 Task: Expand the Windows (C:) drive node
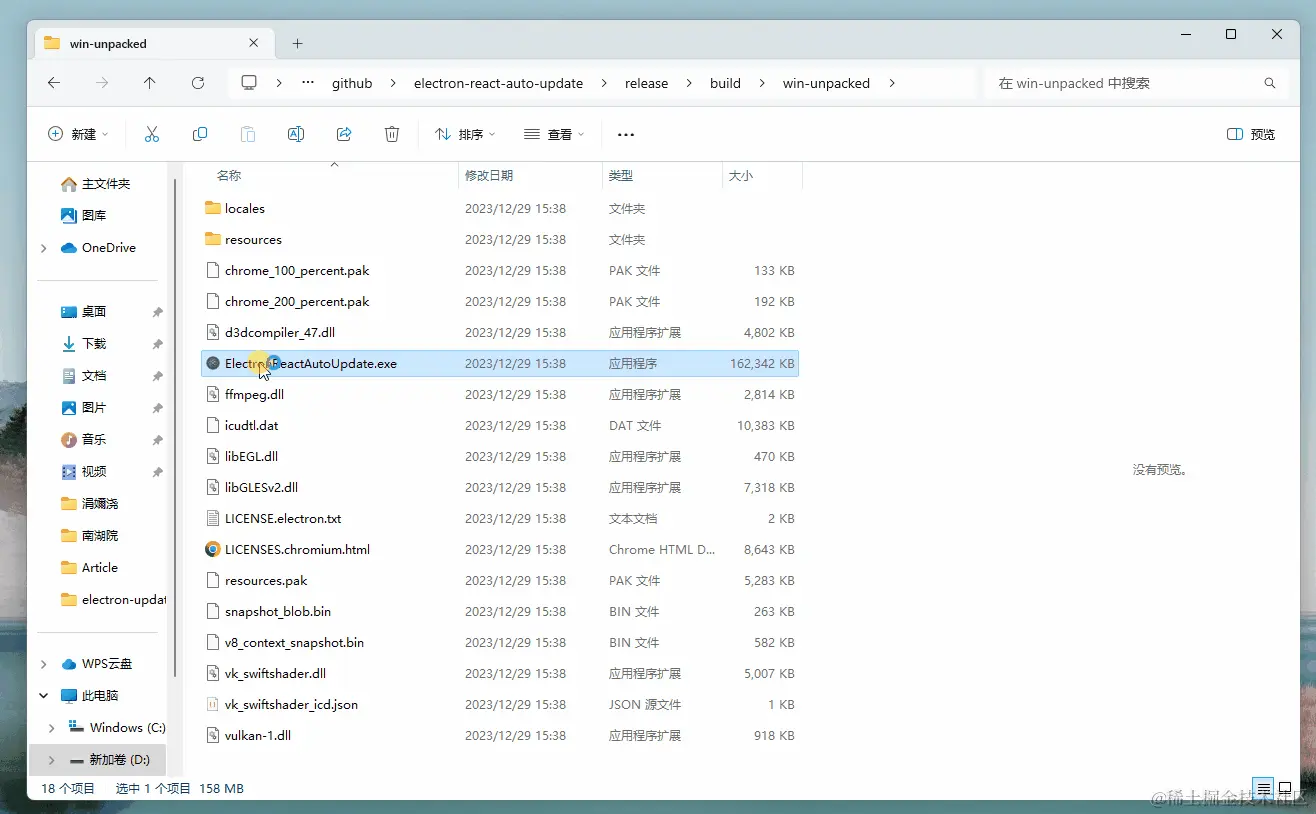pyautogui.click(x=52, y=728)
